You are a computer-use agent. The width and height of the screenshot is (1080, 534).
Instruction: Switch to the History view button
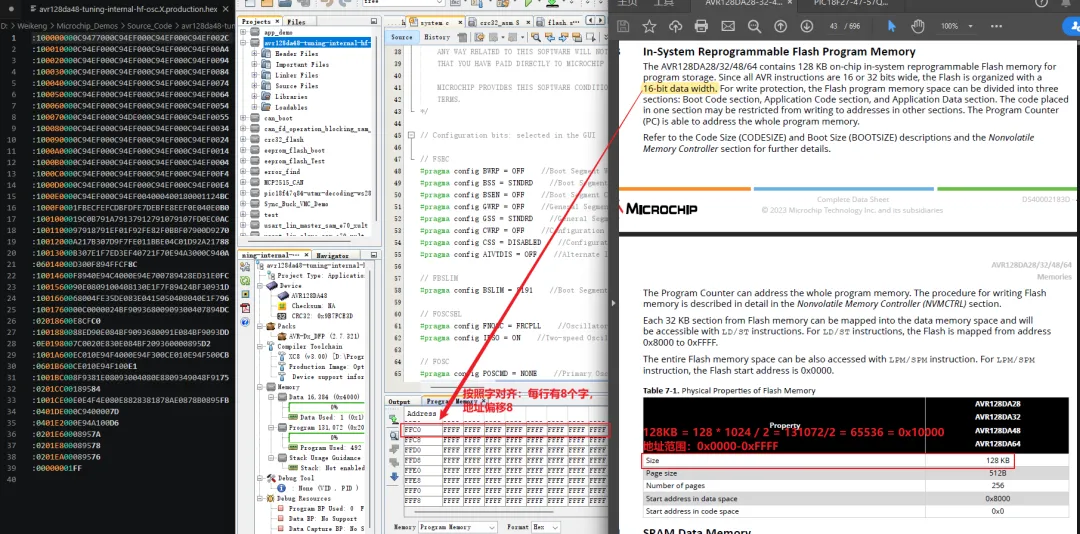[437, 37]
